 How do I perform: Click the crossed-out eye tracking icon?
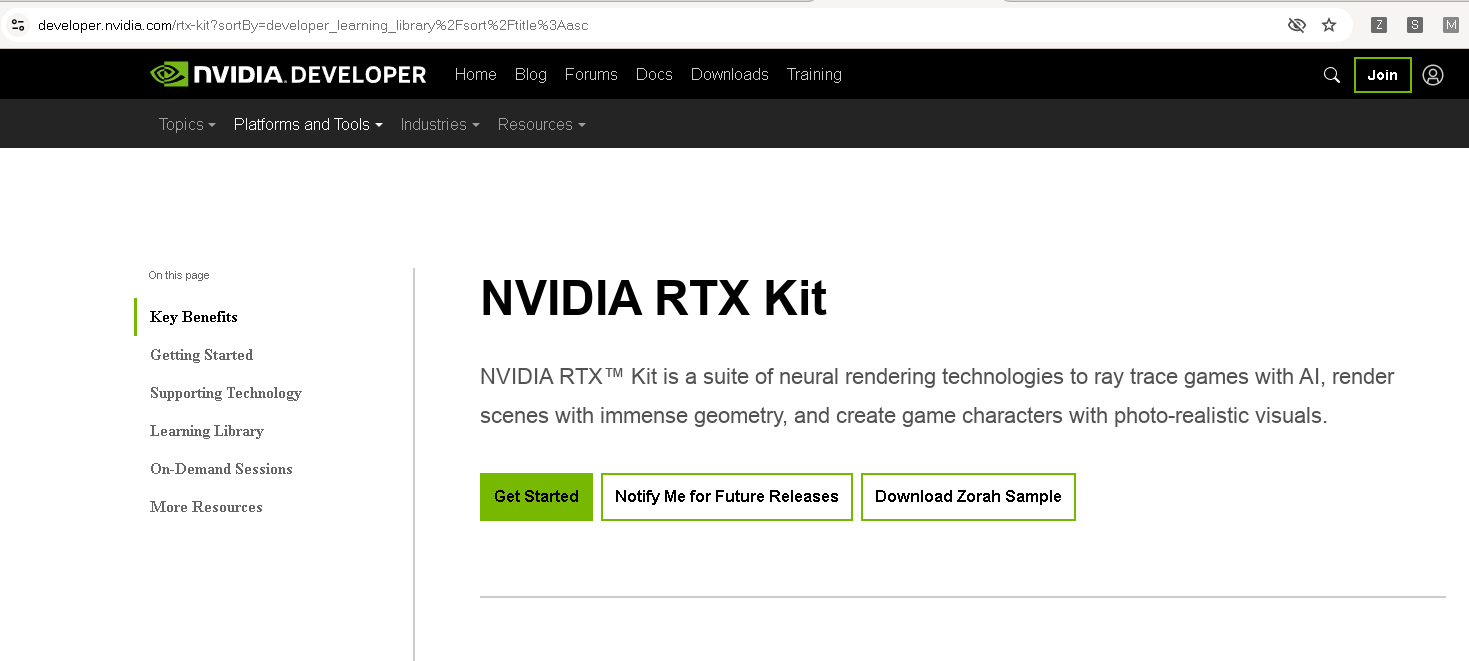point(1296,25)
